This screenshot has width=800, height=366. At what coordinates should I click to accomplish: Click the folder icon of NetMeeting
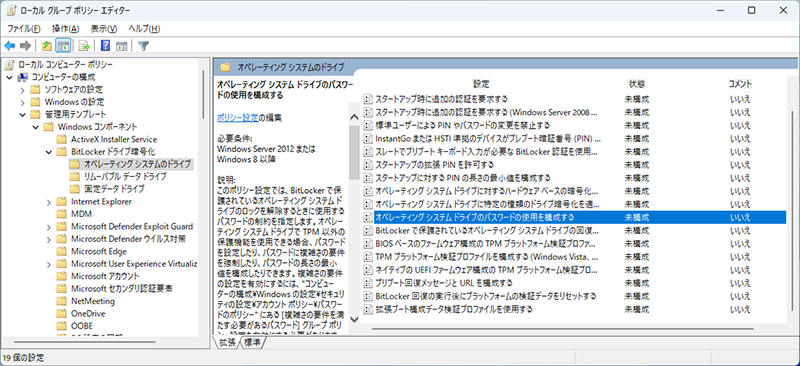(x=62, y=301)
